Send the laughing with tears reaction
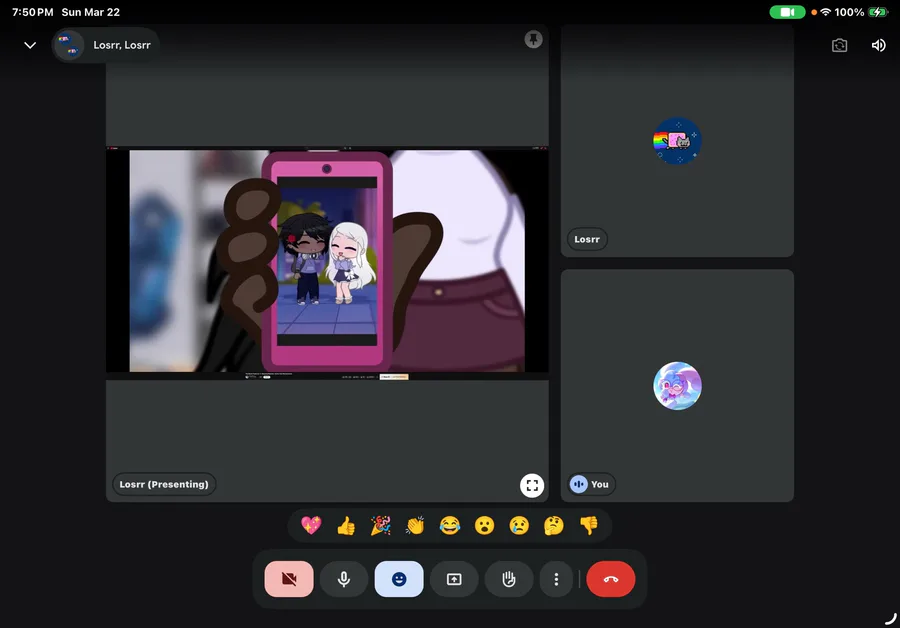Screen dimensions: 900x628 [x=450, y=525]
